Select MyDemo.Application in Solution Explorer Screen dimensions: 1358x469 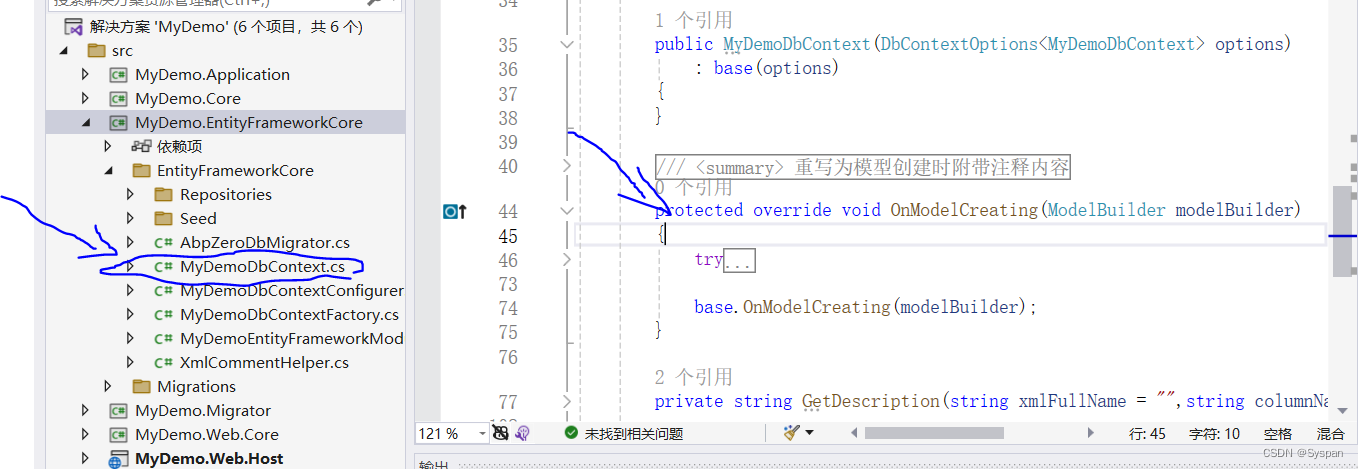(x=212, y=74)
